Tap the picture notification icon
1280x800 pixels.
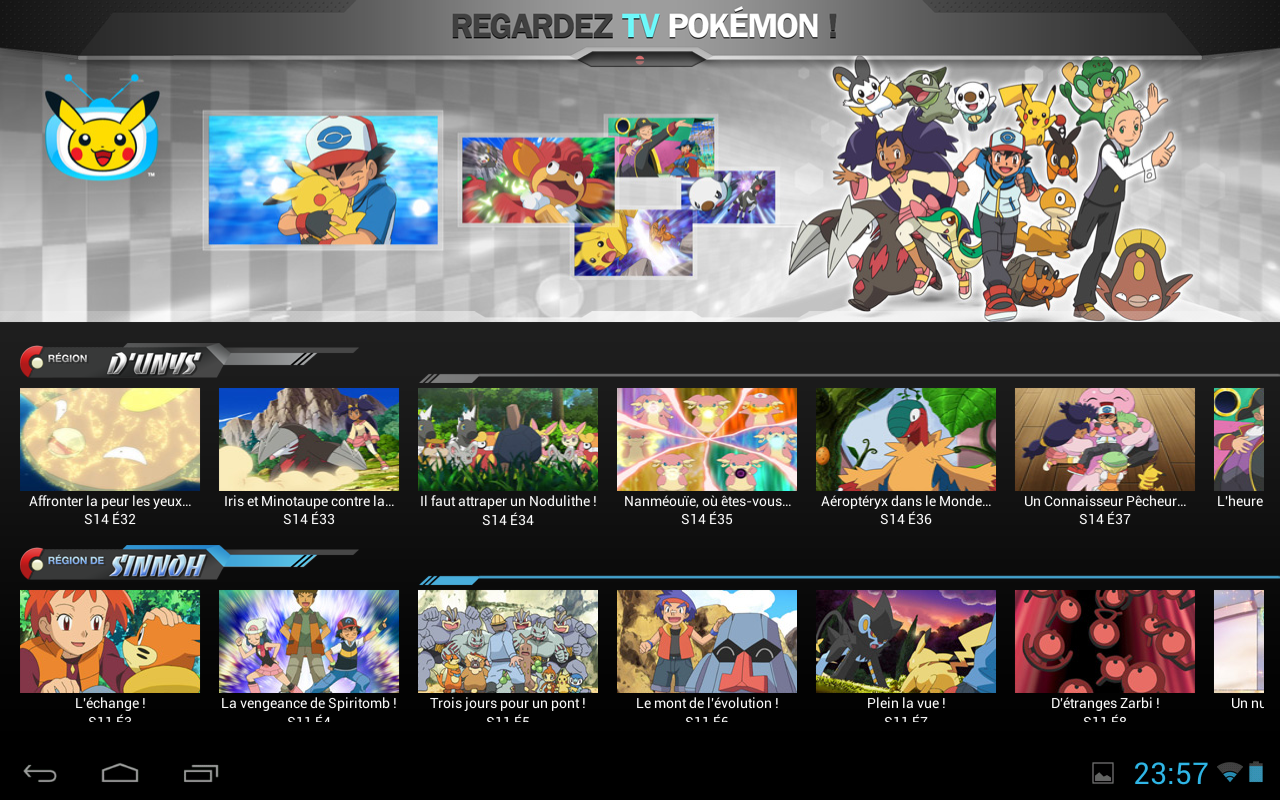[x=1102, y=773]
